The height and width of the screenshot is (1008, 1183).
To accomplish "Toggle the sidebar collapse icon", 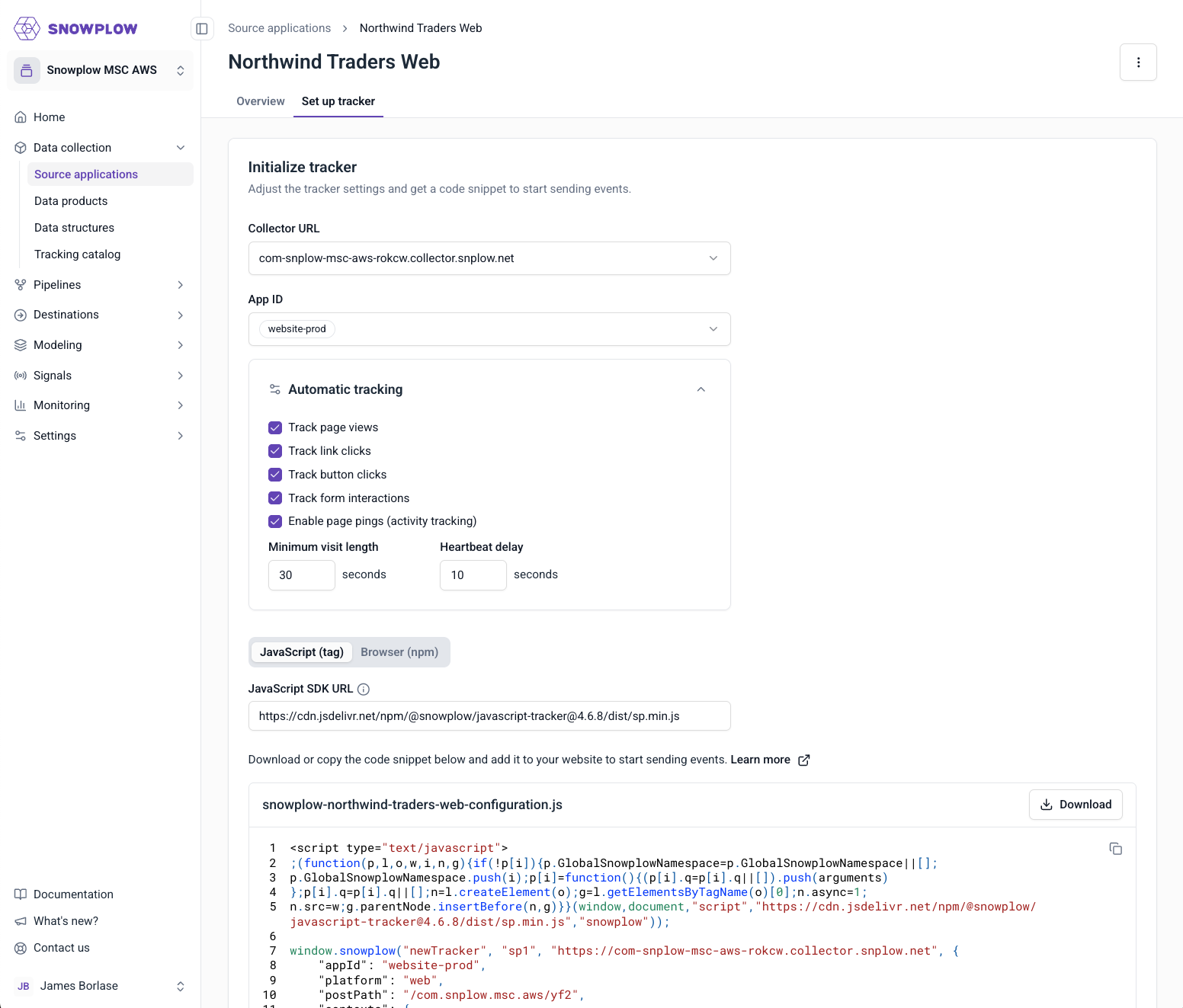I will pos(202,28).
